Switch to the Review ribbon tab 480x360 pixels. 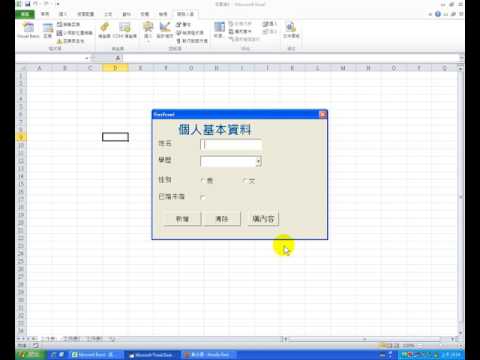coord(144,14)
